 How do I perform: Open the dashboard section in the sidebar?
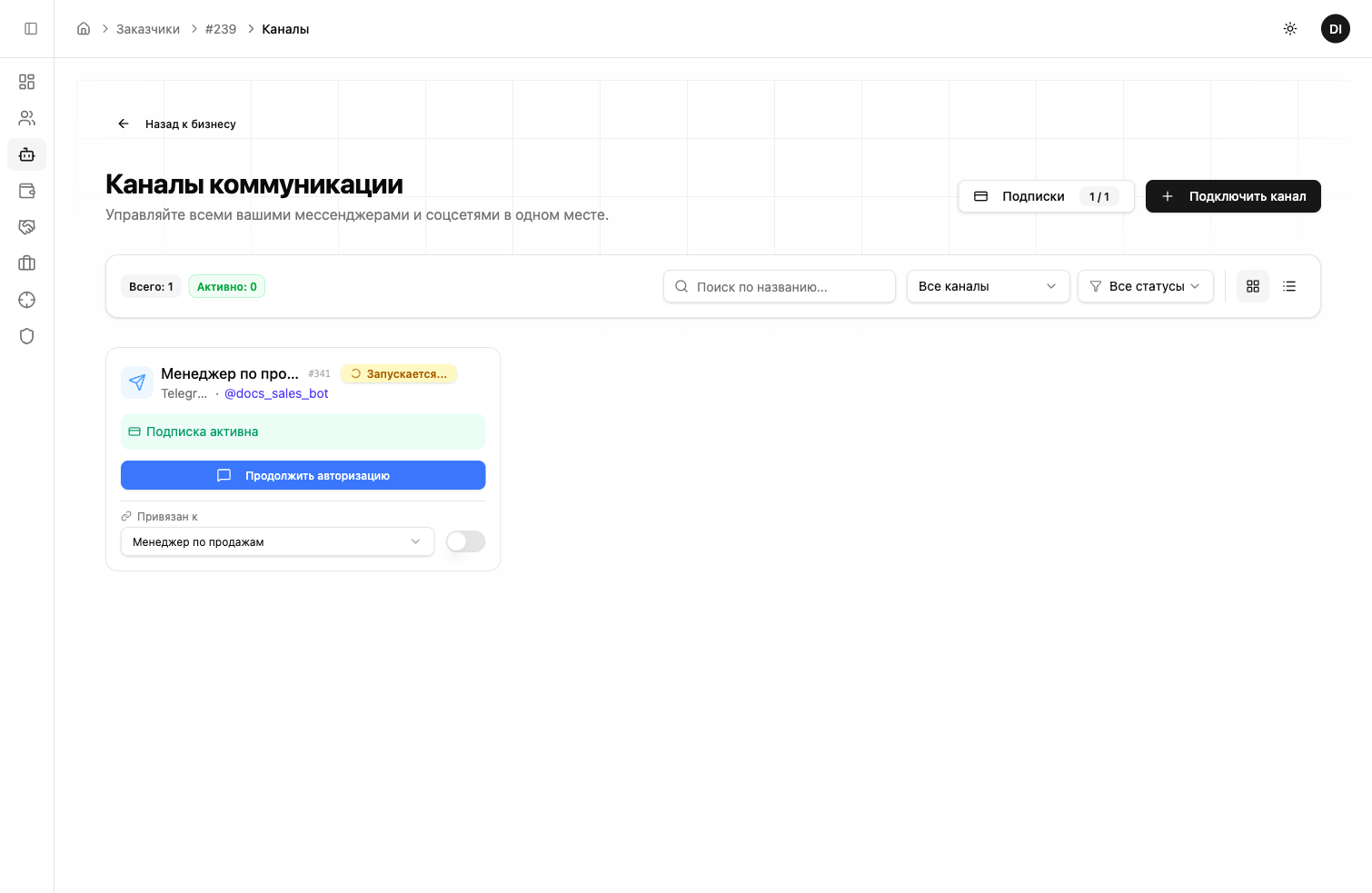tap(26, 82)
